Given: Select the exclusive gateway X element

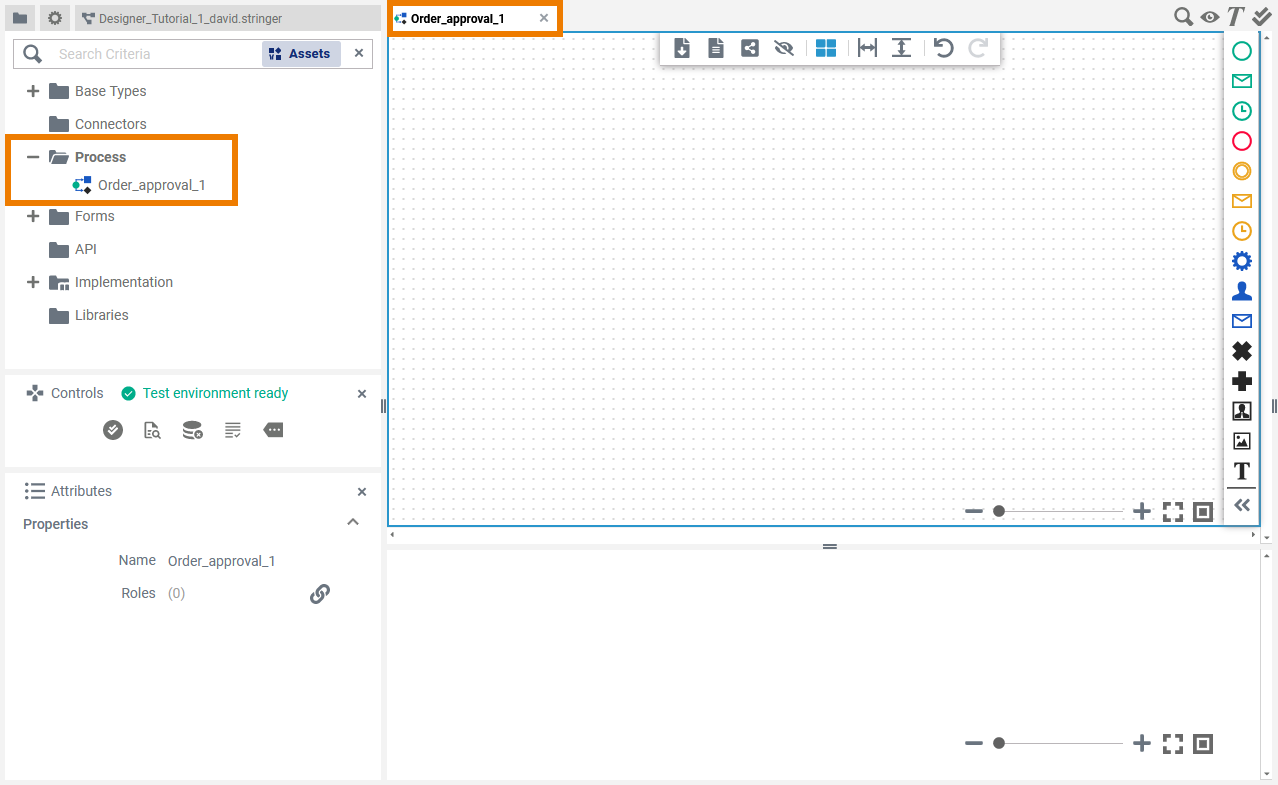Looking at the screenshot, I should click(x=1242, y=351).
